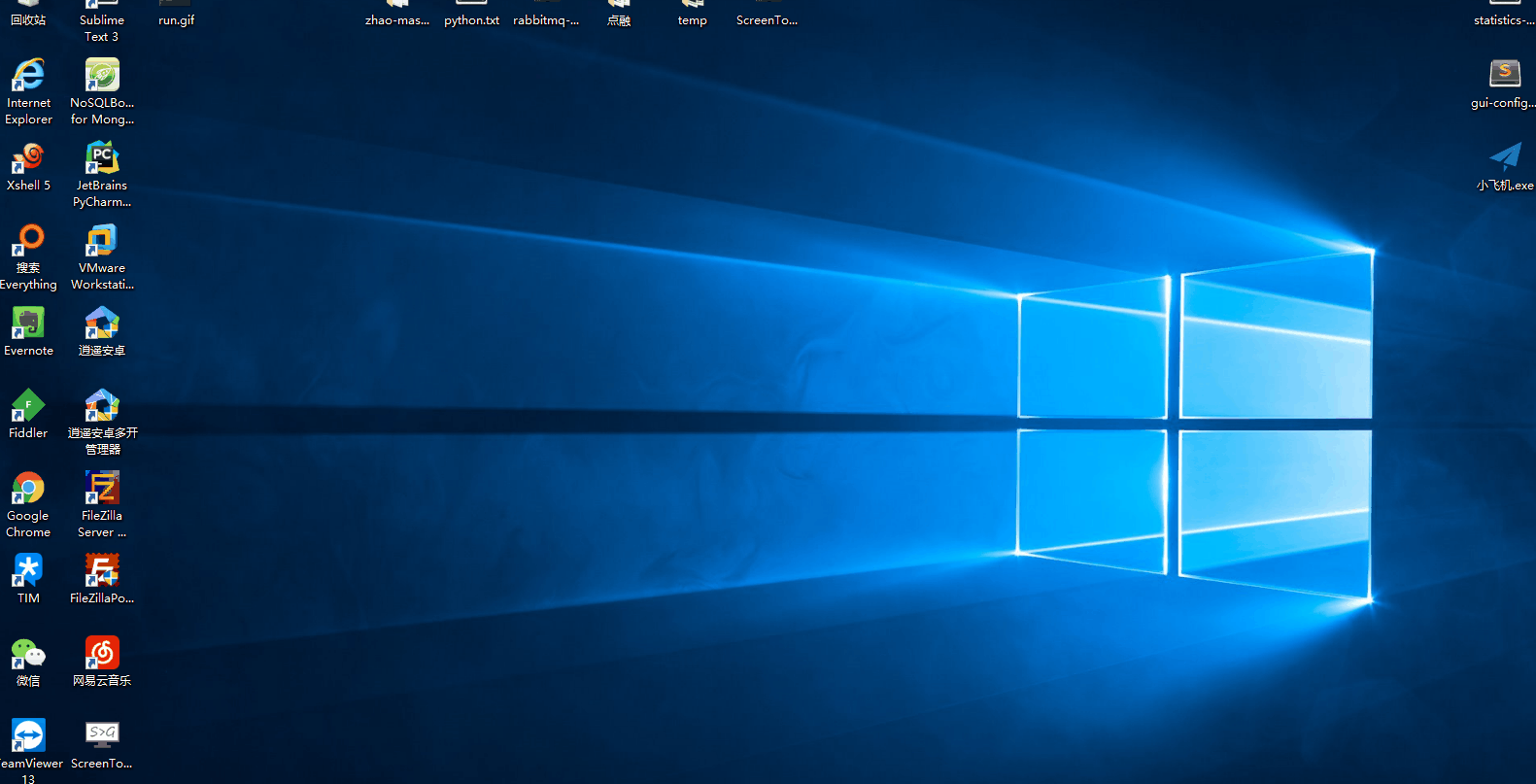Click the TIM messenger icon

(x=28, y=571)
